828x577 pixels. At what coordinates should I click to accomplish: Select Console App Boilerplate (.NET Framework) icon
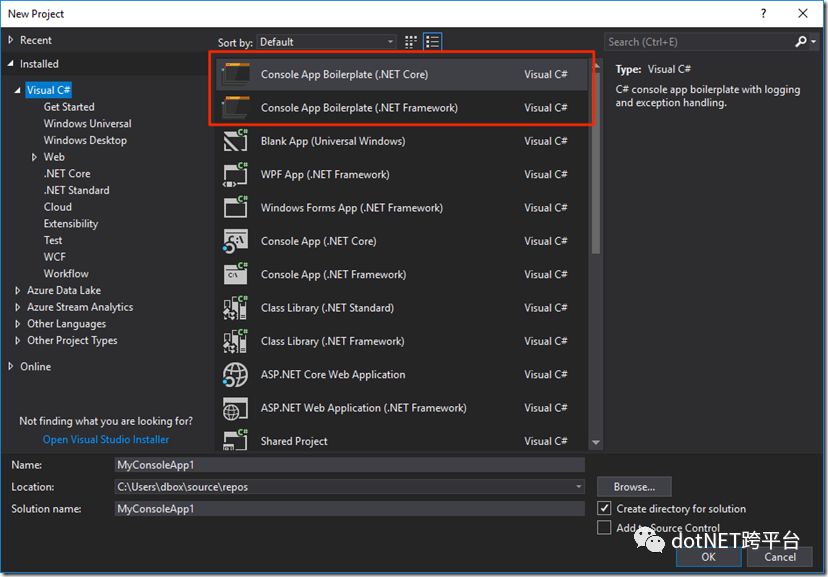coord(236,107)
